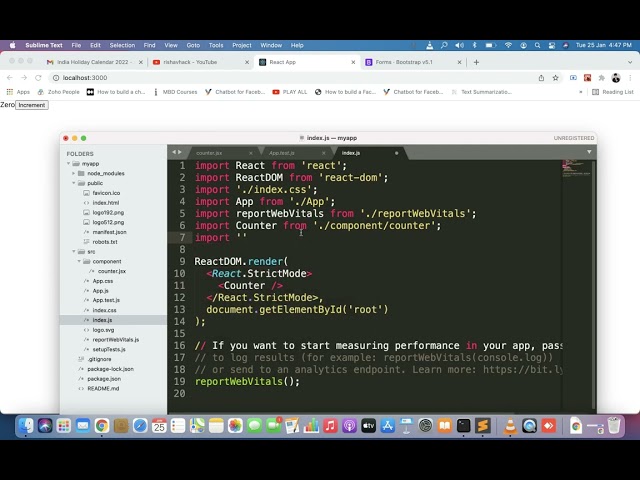Open Spotlight search in menu bar
This screenshot has width=640, height=480.
pos(538,45)
